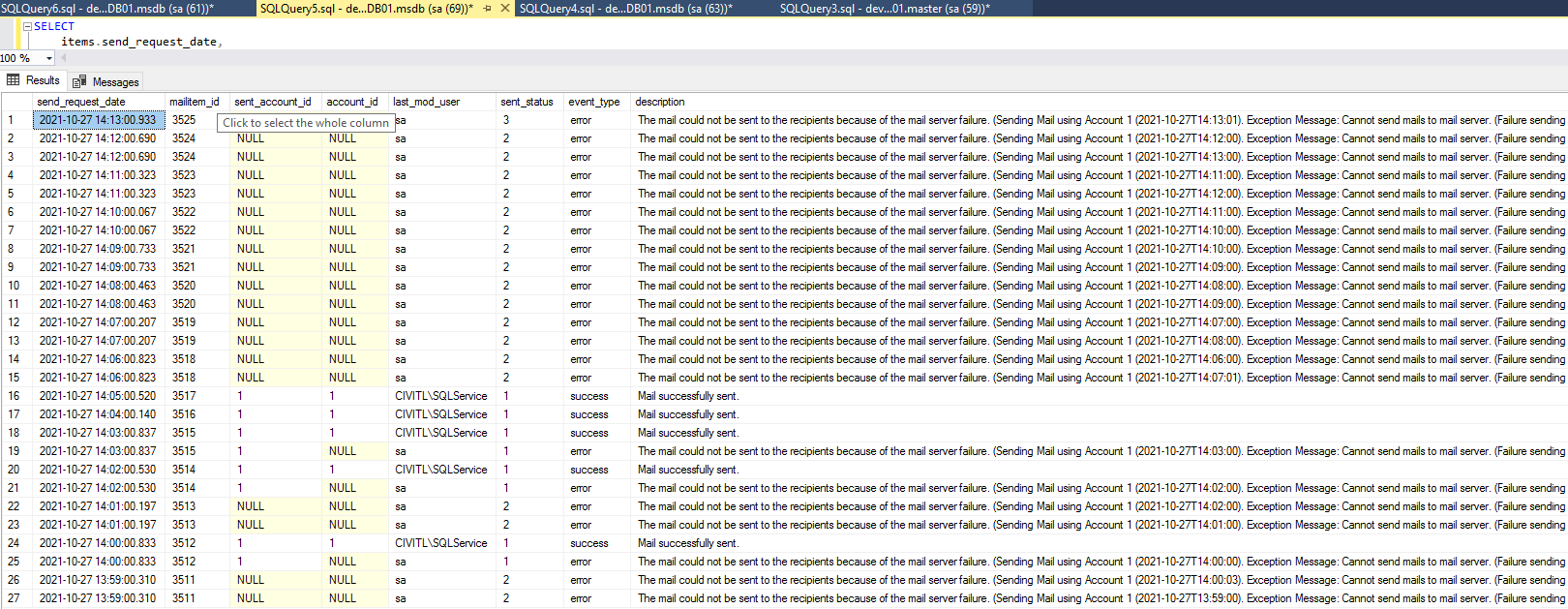The width and height of the screenshot is (1568, 609).
Task: Click mailitem_id 3522 in row 6
Action: click(x=197, y=212)
